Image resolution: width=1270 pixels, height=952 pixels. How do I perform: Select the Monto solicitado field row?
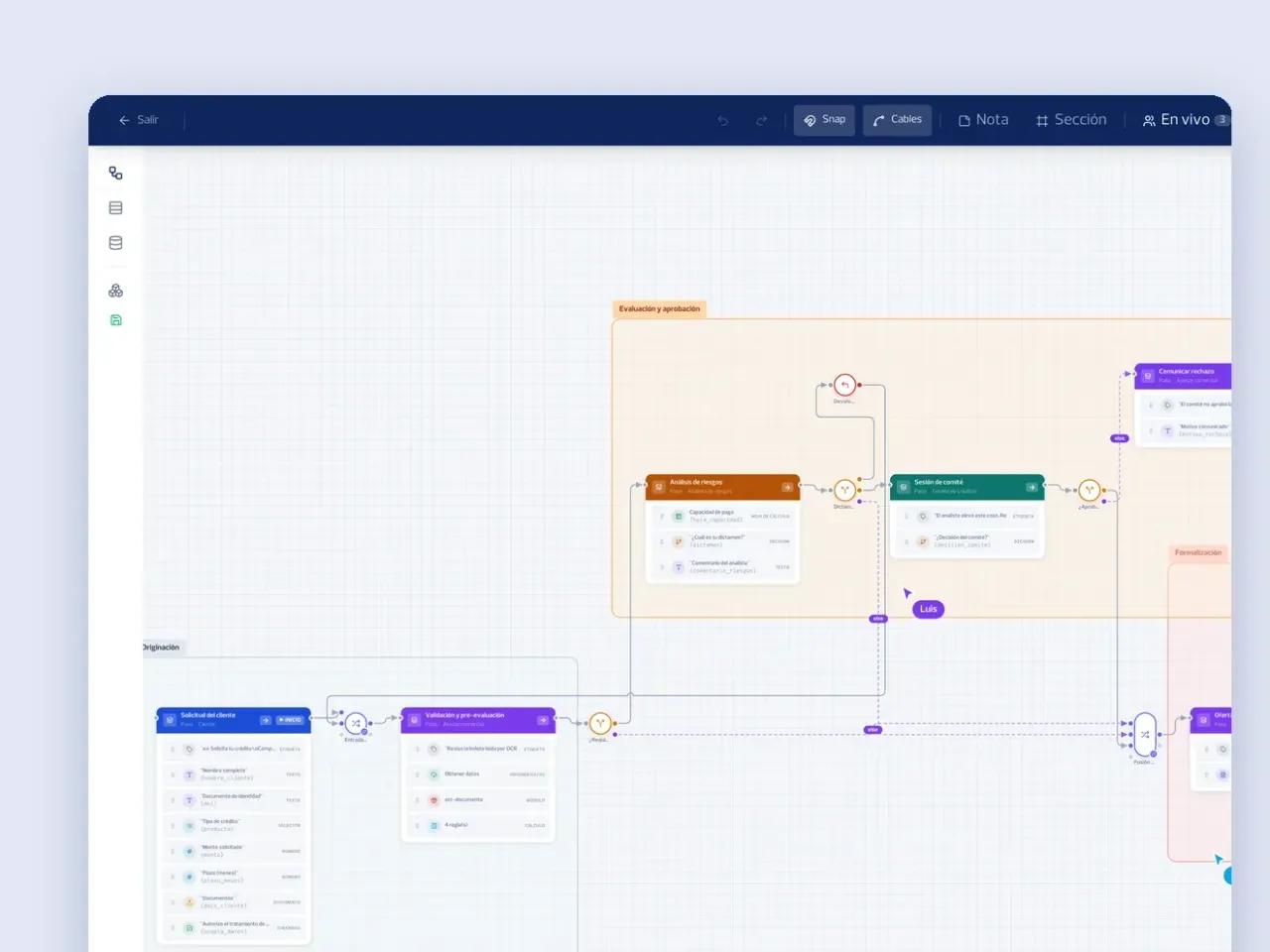pos(234,851)
